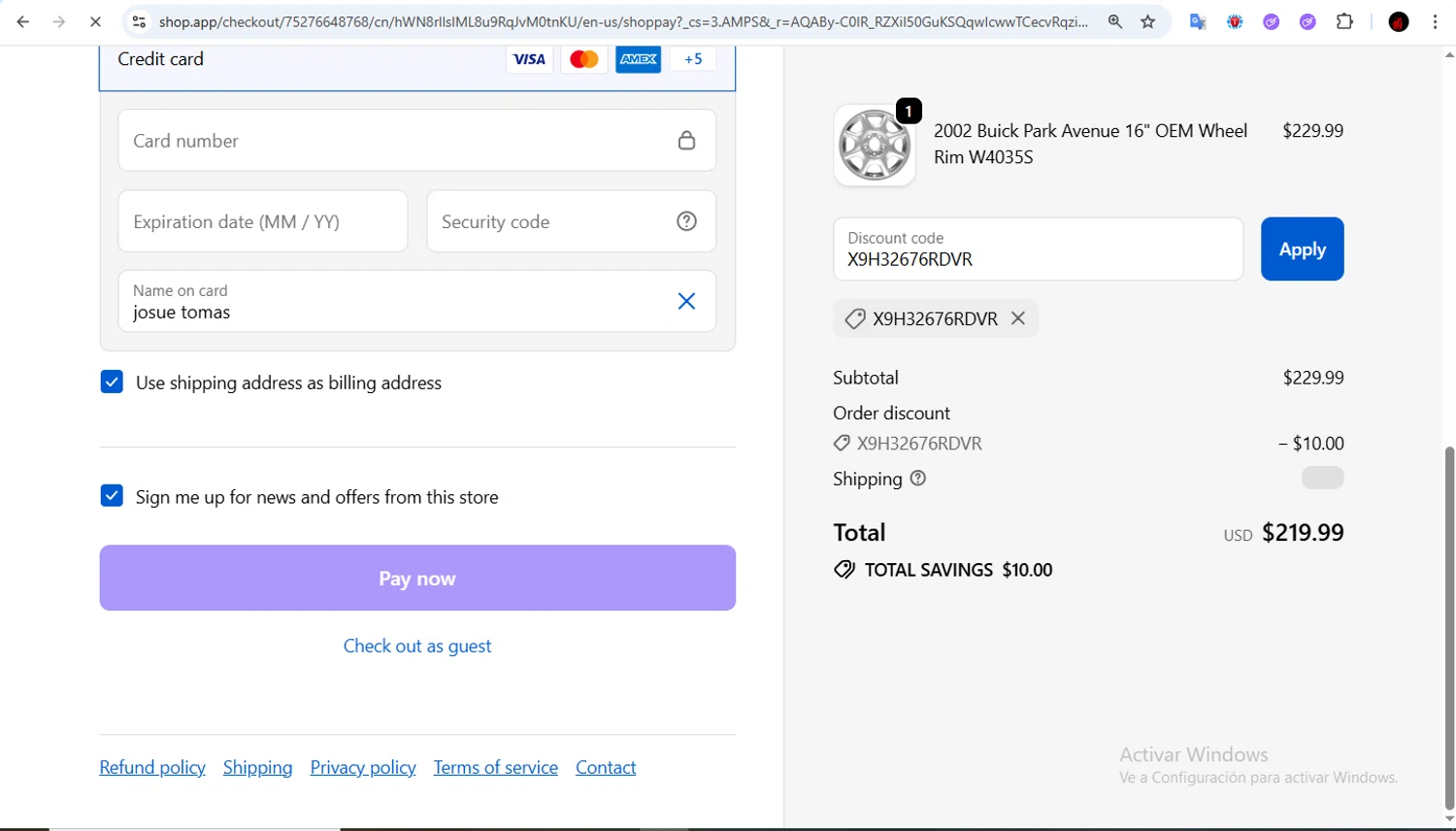This screenshot has height=831, width=1456.
Task: Open Chrome's three-dot menu
Action: pyautogui.click(x=1436, y=21)
